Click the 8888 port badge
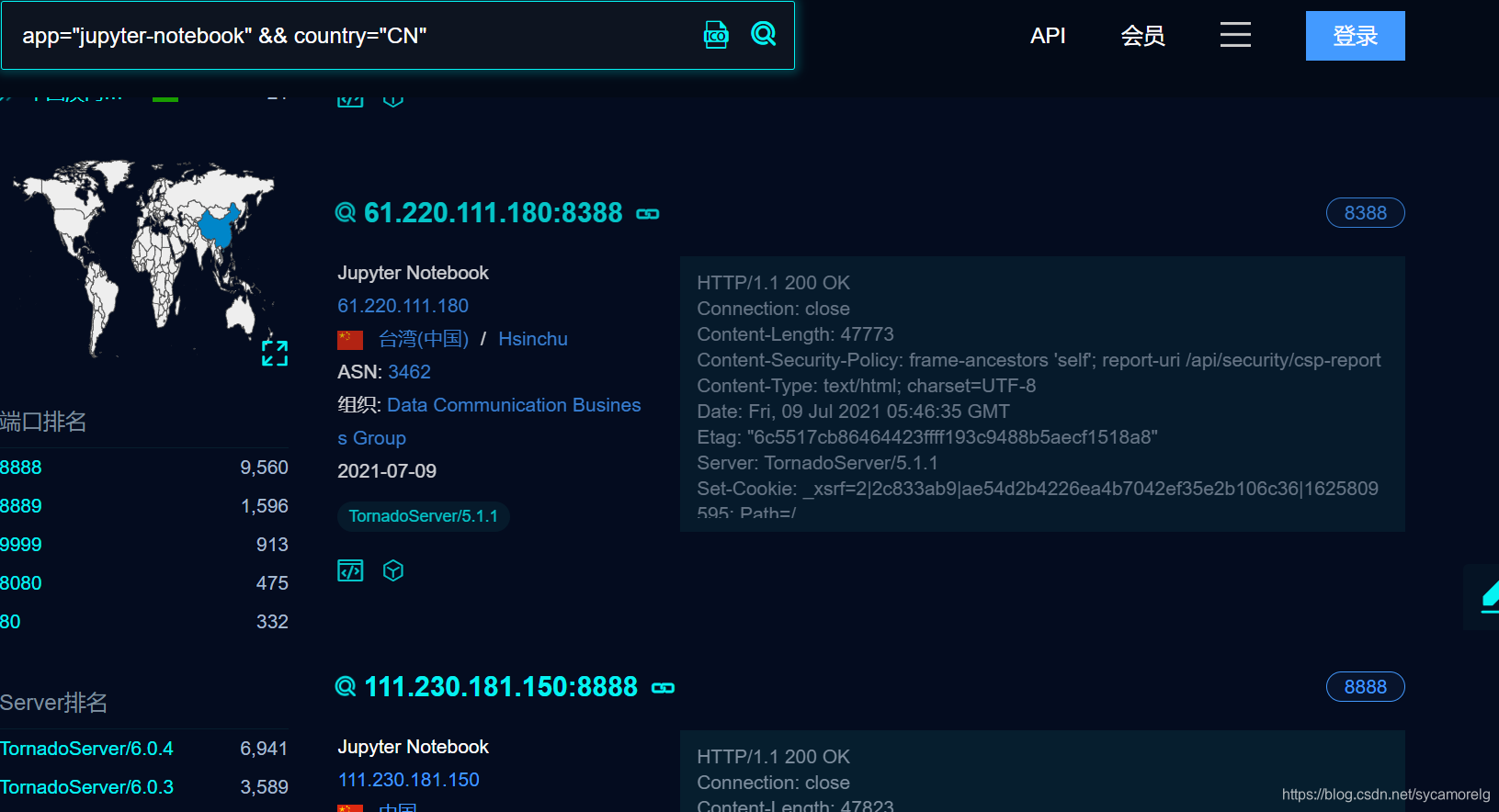 (x=1365, y=687)
